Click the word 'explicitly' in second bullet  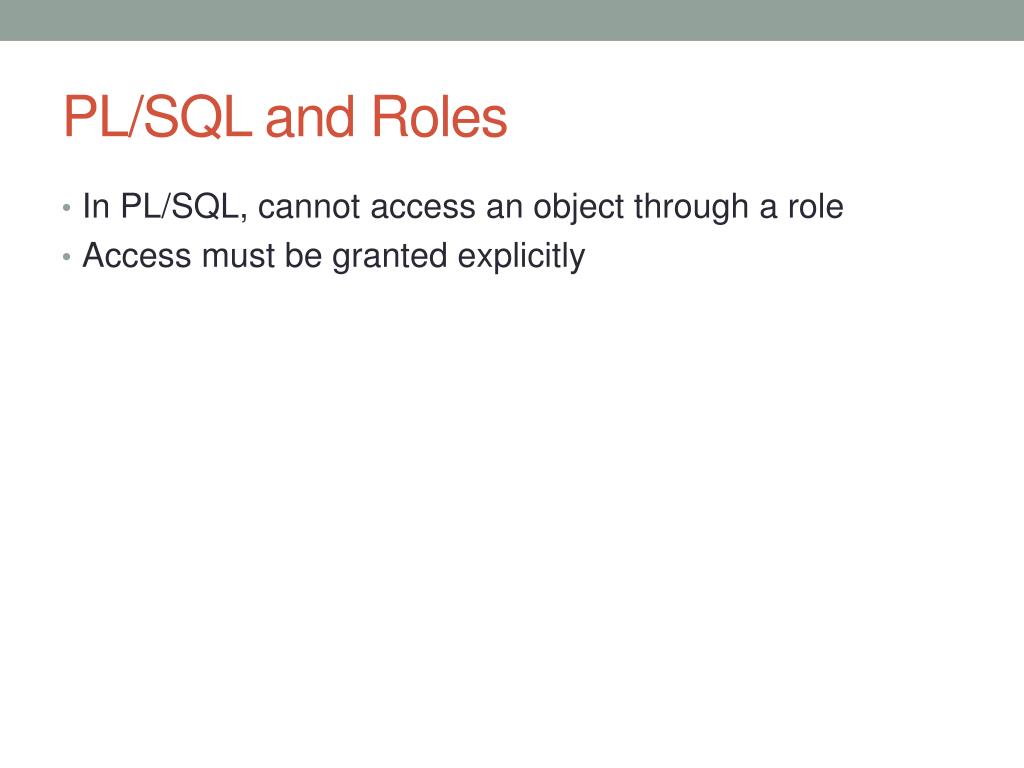pos(521,258)
